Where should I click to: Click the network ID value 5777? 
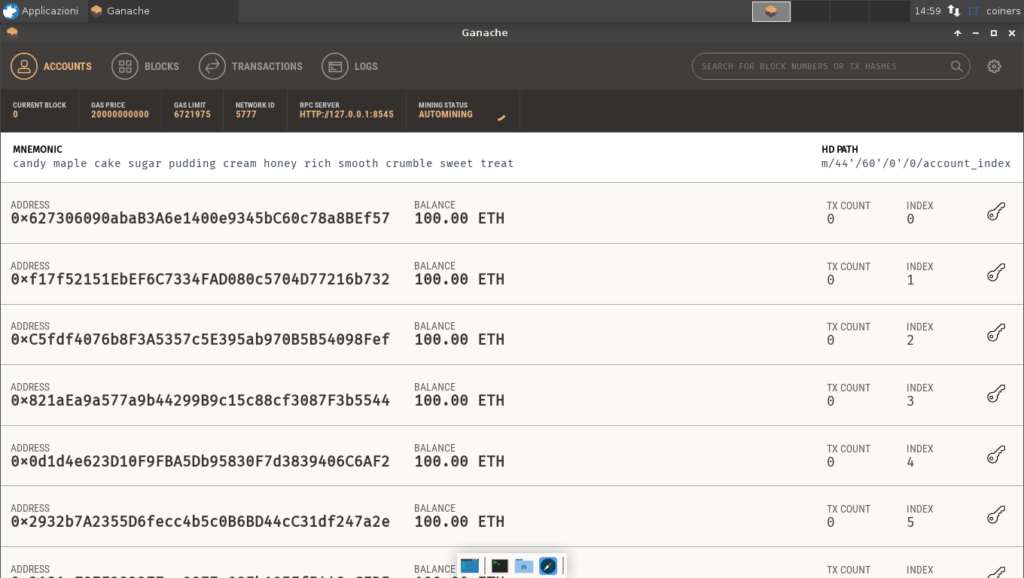pyautogui.click(x=246, y=114)
